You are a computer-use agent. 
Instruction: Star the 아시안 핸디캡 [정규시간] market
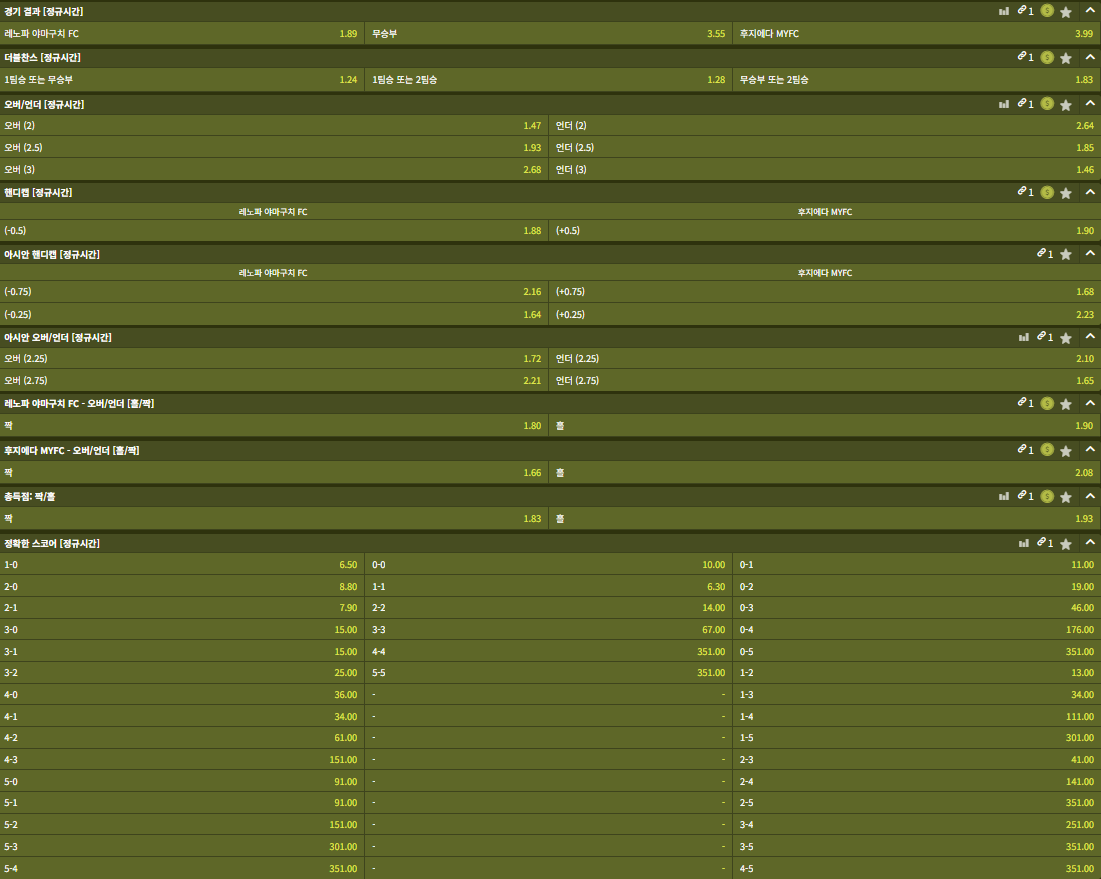[x=1066, y=255]
